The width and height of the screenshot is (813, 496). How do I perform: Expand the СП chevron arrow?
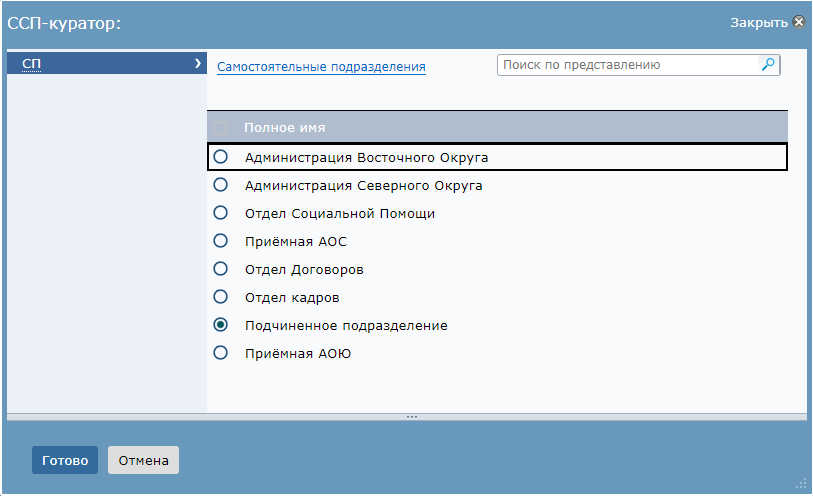pos(198,63)
